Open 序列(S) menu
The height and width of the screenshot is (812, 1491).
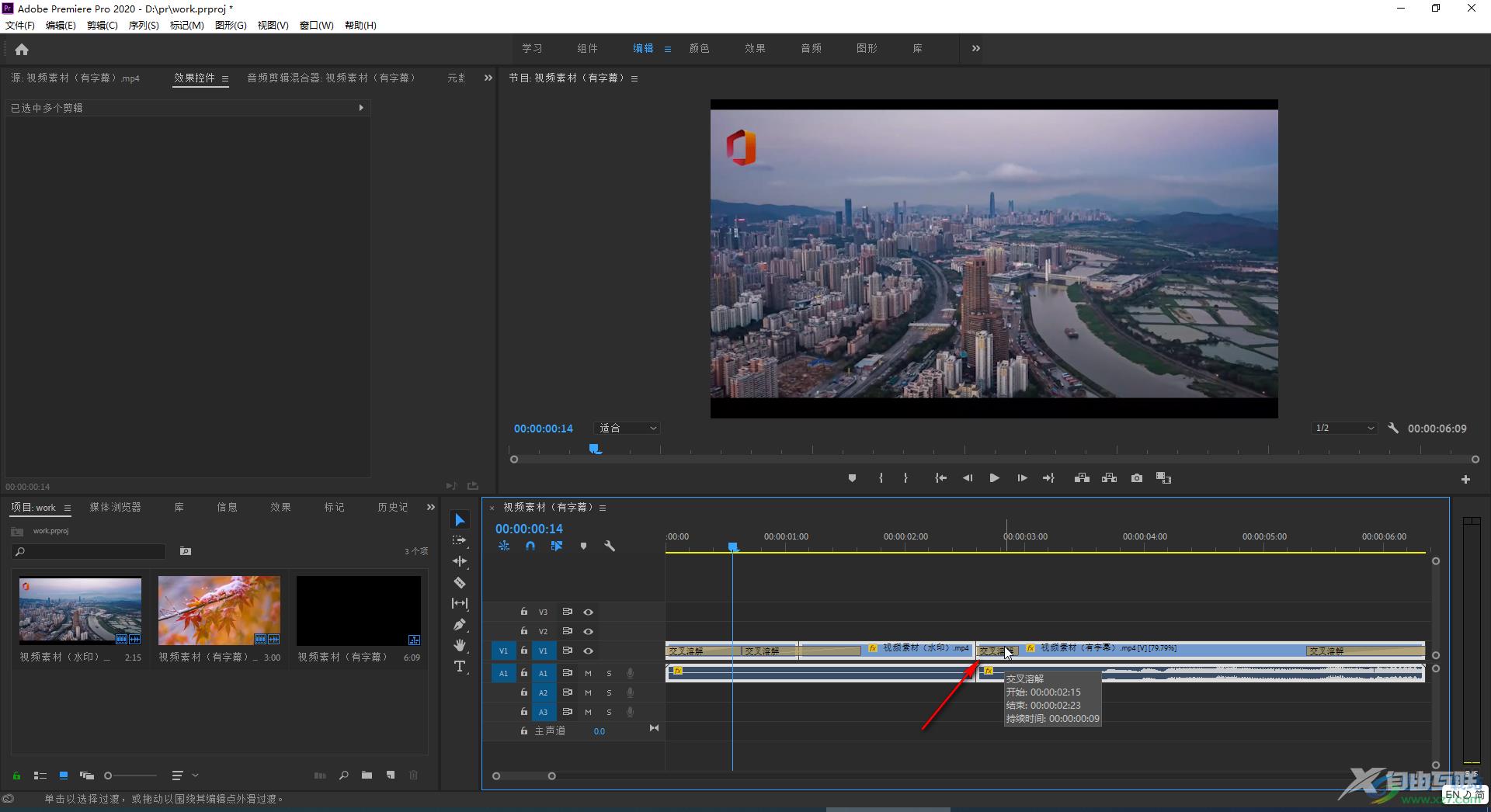click(x=144, y=25)
